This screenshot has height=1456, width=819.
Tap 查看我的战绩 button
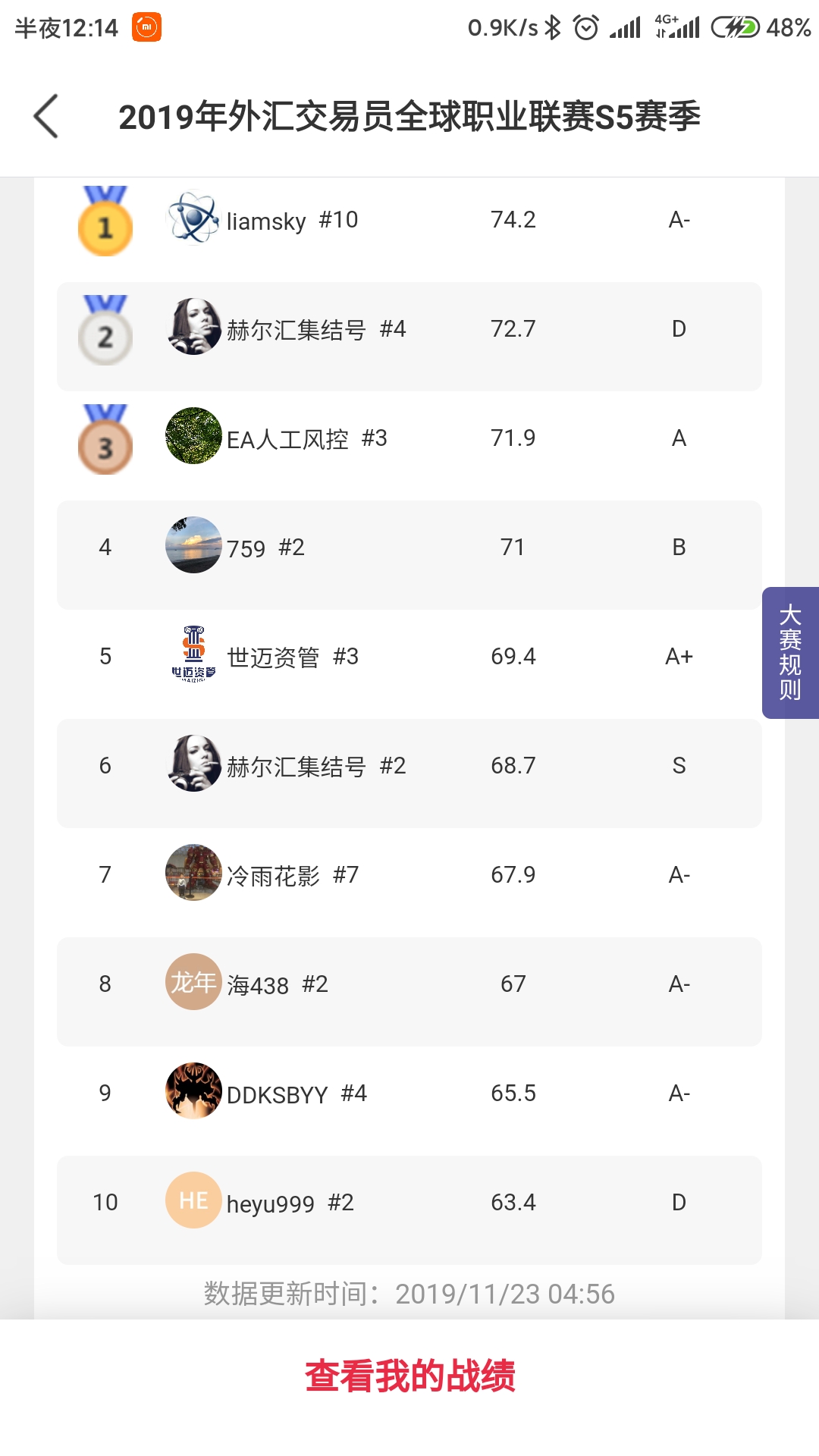click(x=409, y=1376)
